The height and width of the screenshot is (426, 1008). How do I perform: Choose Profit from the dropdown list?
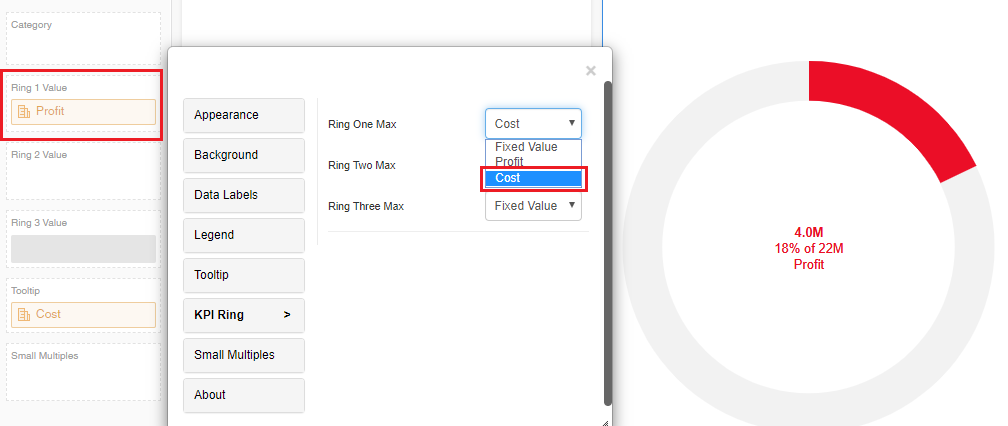509,162
